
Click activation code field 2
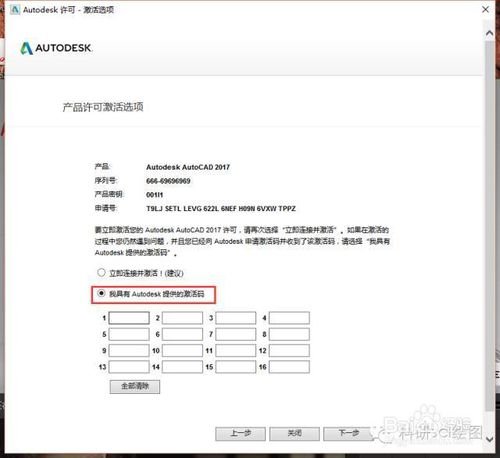[182, 318]
